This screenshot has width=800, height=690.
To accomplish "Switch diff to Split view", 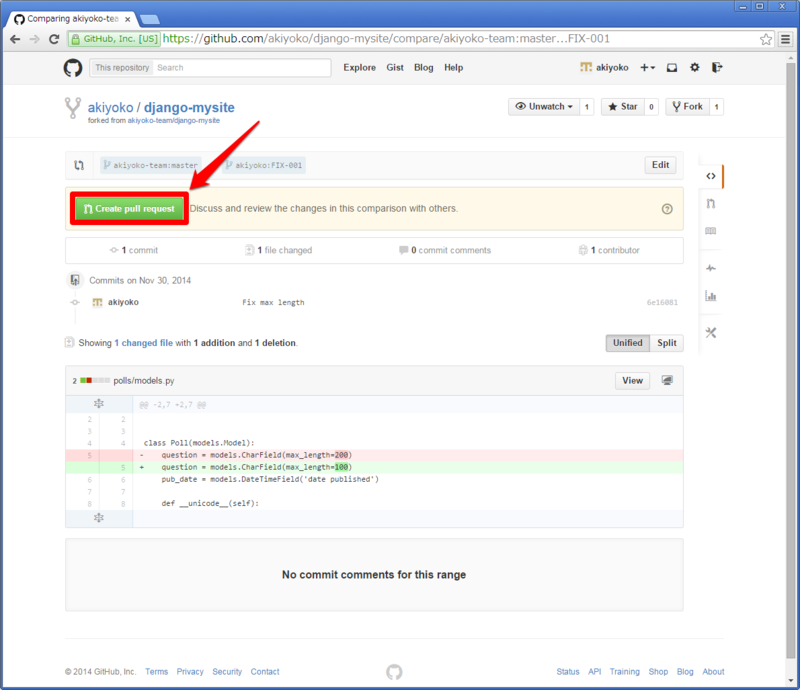I will (x=666, y=343).
